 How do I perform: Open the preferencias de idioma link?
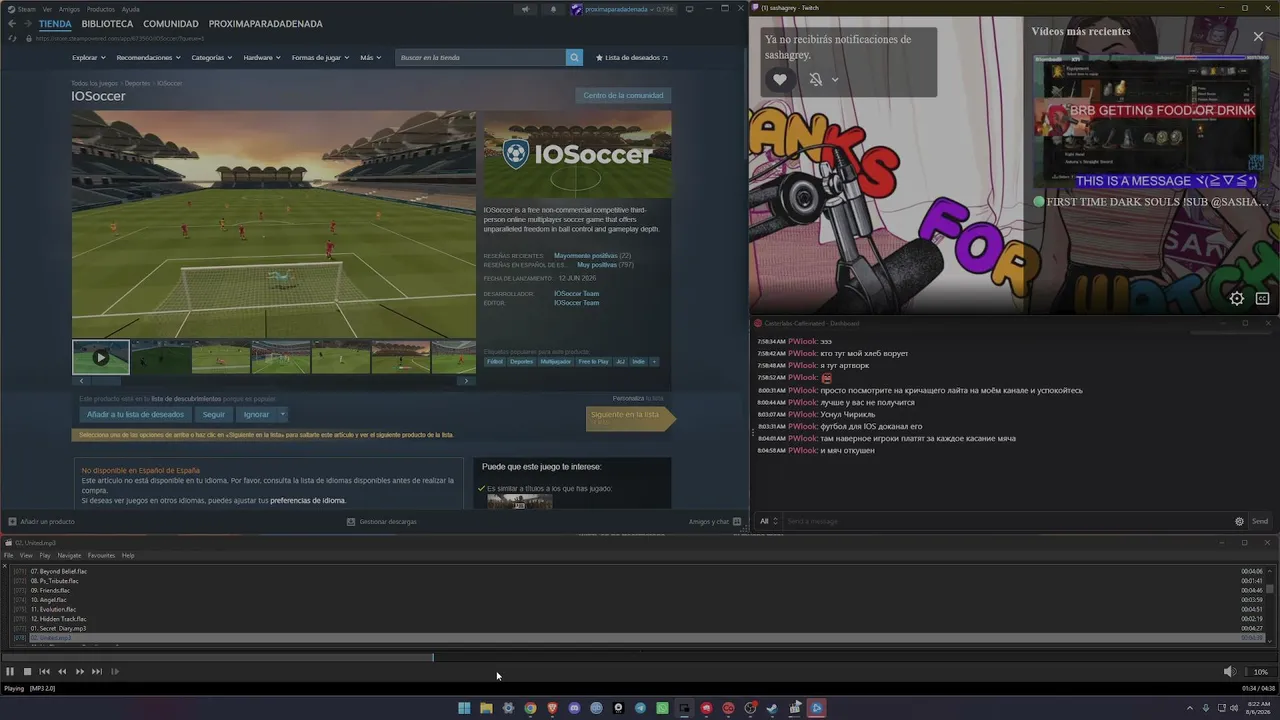pos(308,501)
